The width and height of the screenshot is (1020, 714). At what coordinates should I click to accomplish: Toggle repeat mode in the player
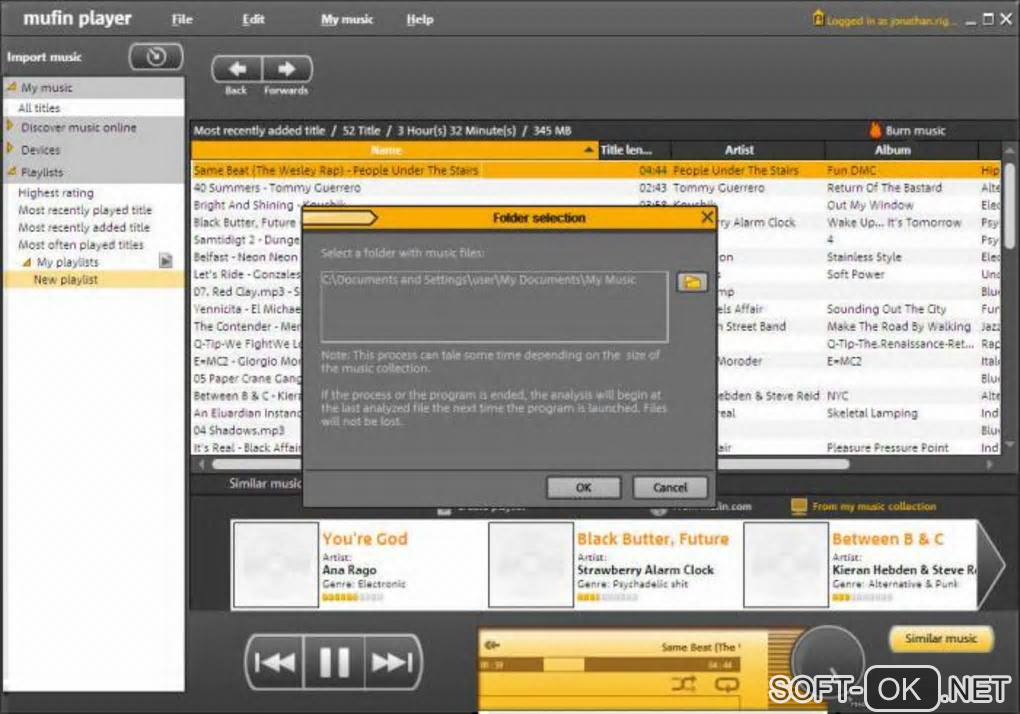727,683
